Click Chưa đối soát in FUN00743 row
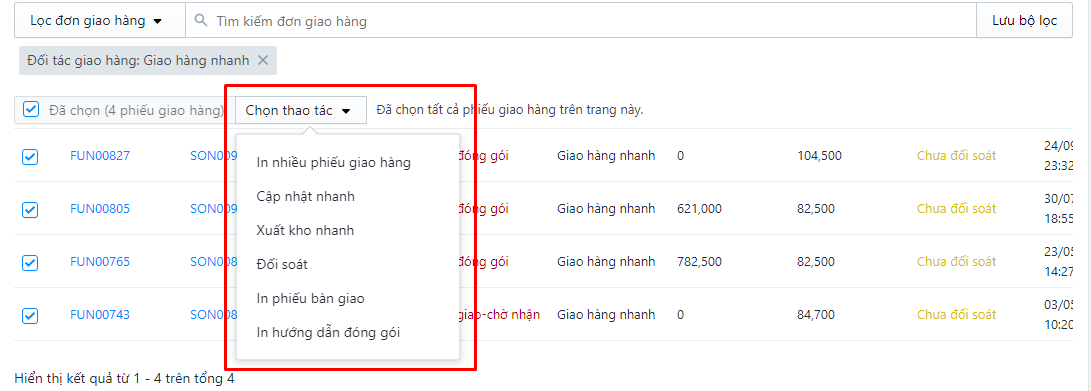 [x=956, y=314]
